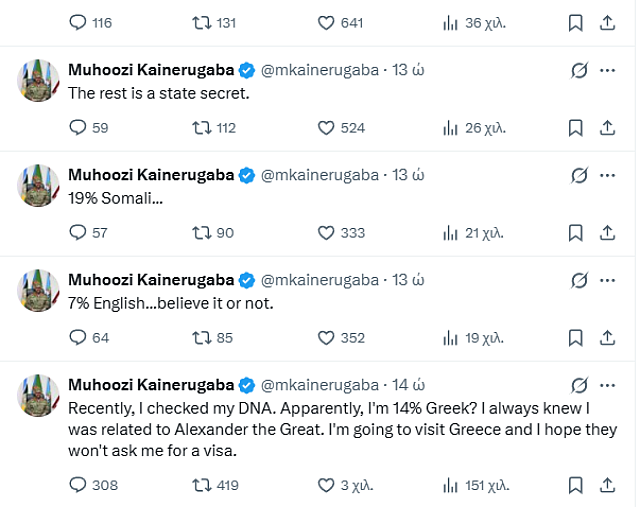This screenshot has width=640, height=507.
Task: Bookmark the top tweet with 116 replies
Action: (x=575, y=22)
